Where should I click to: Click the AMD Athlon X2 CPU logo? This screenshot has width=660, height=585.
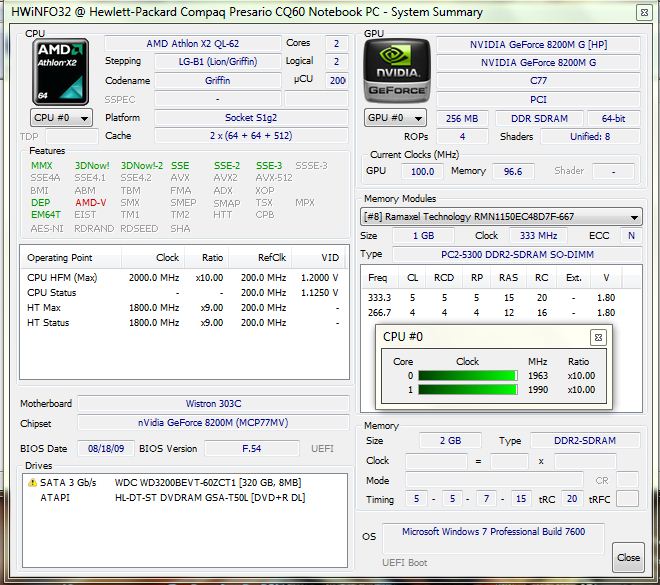click(x=61, y=72)
